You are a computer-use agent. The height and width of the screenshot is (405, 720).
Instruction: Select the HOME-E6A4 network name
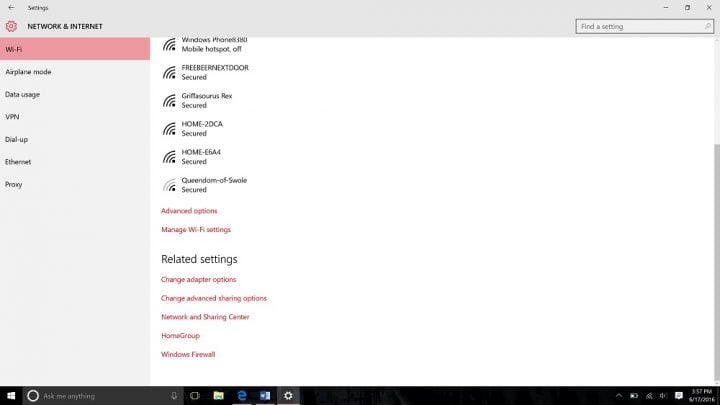pos(201,152)
